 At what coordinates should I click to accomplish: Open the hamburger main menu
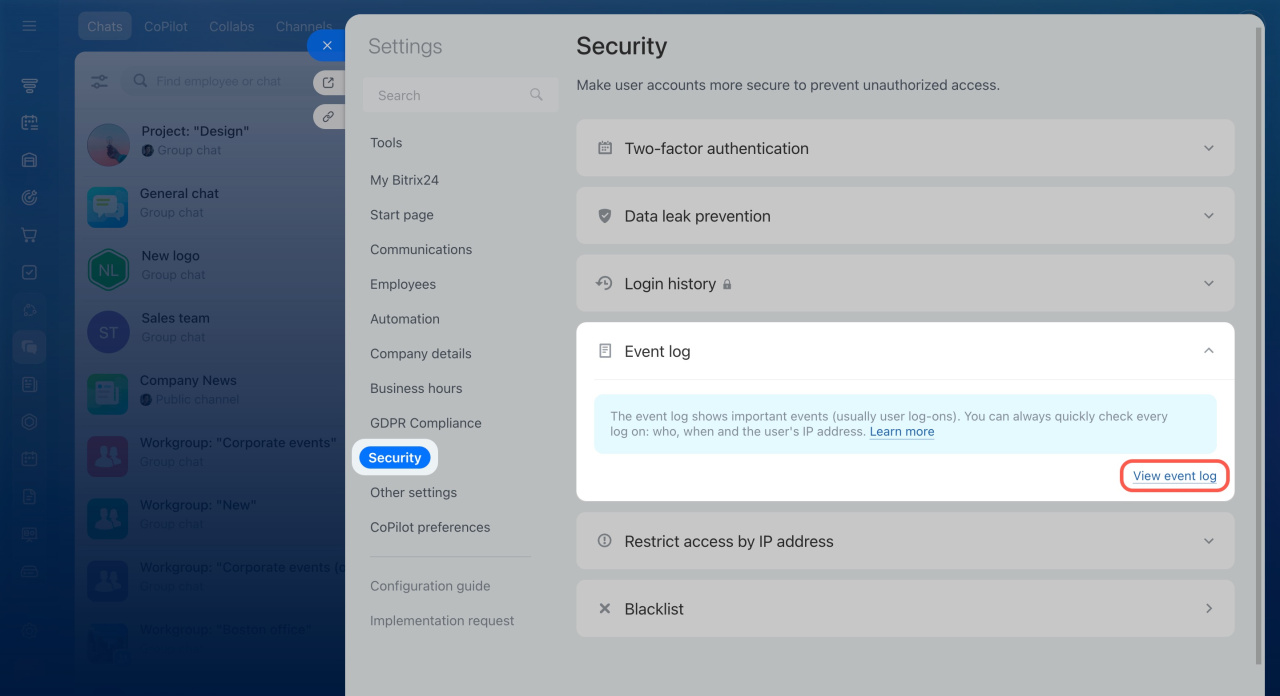point(29,26)
